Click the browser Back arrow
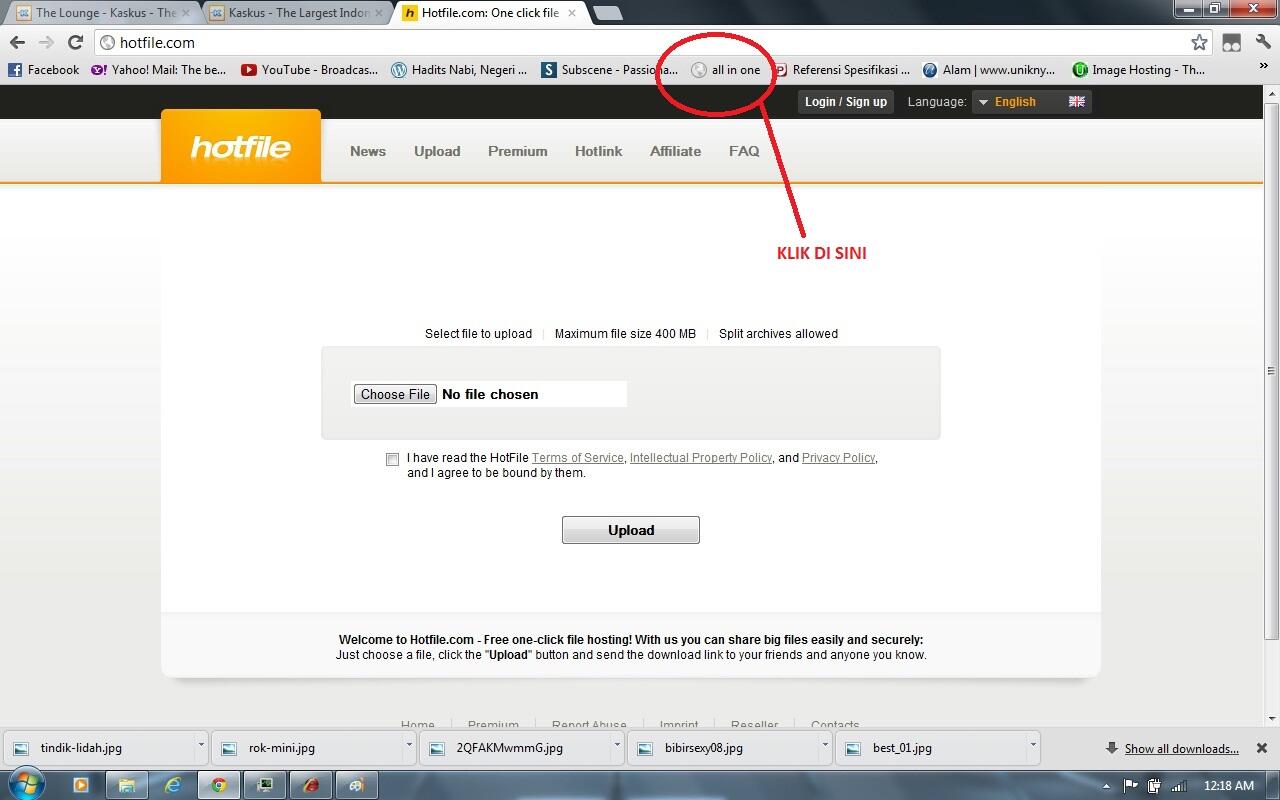The image size is (1280, 800). click(17, 42)
